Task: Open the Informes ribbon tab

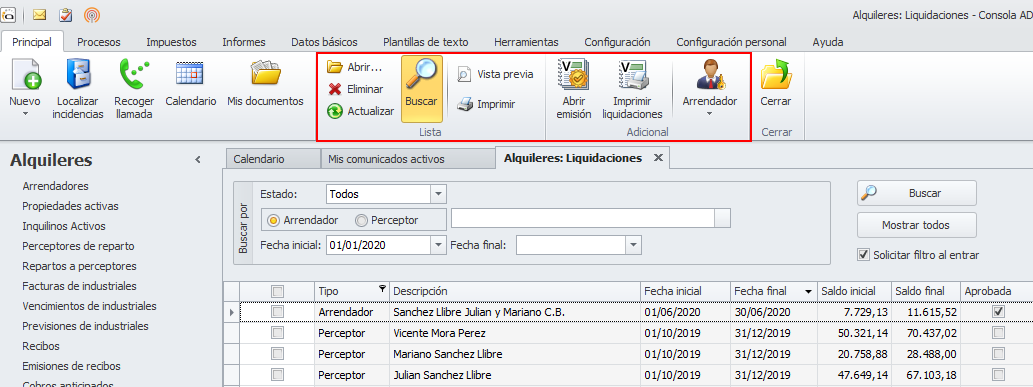Action: (x=244, y=42)
